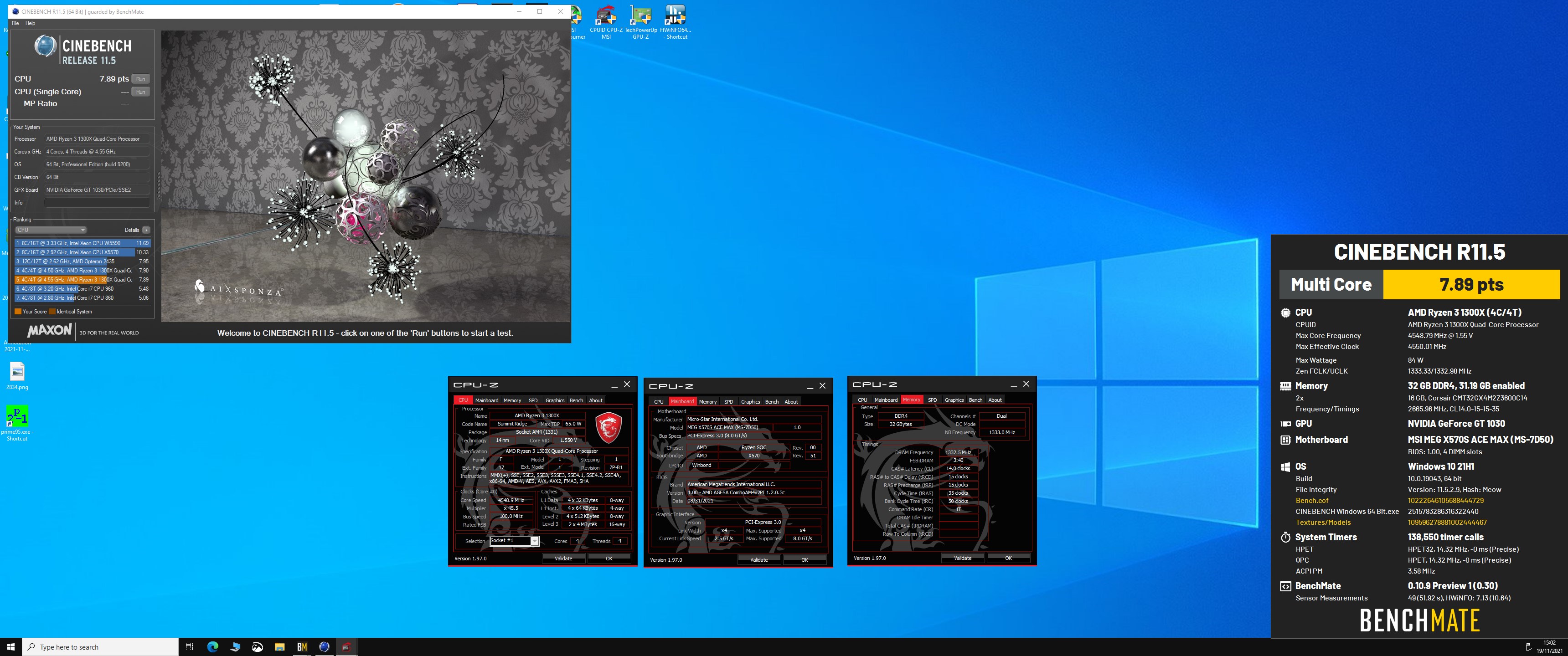The width and height of the screenshot is (1568, 656).
Task: Open the Windows Start menu
Action: 10,647
